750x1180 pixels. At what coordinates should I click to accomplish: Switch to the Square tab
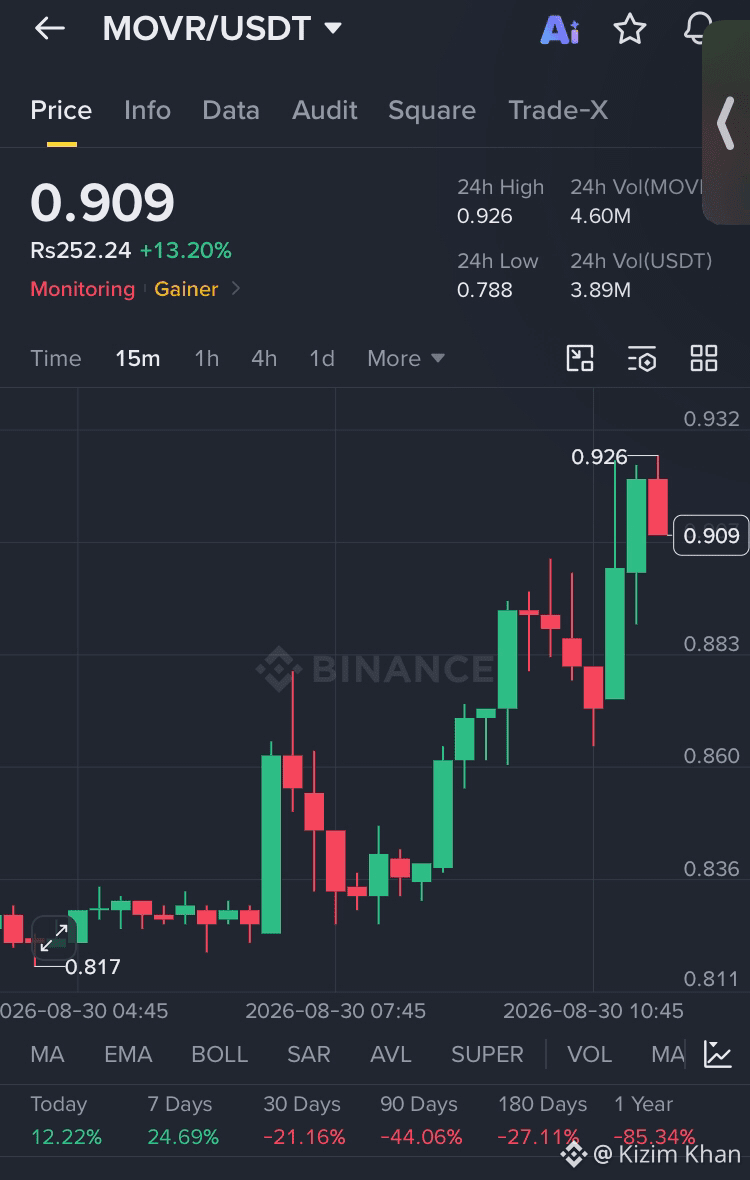(432, 111)
